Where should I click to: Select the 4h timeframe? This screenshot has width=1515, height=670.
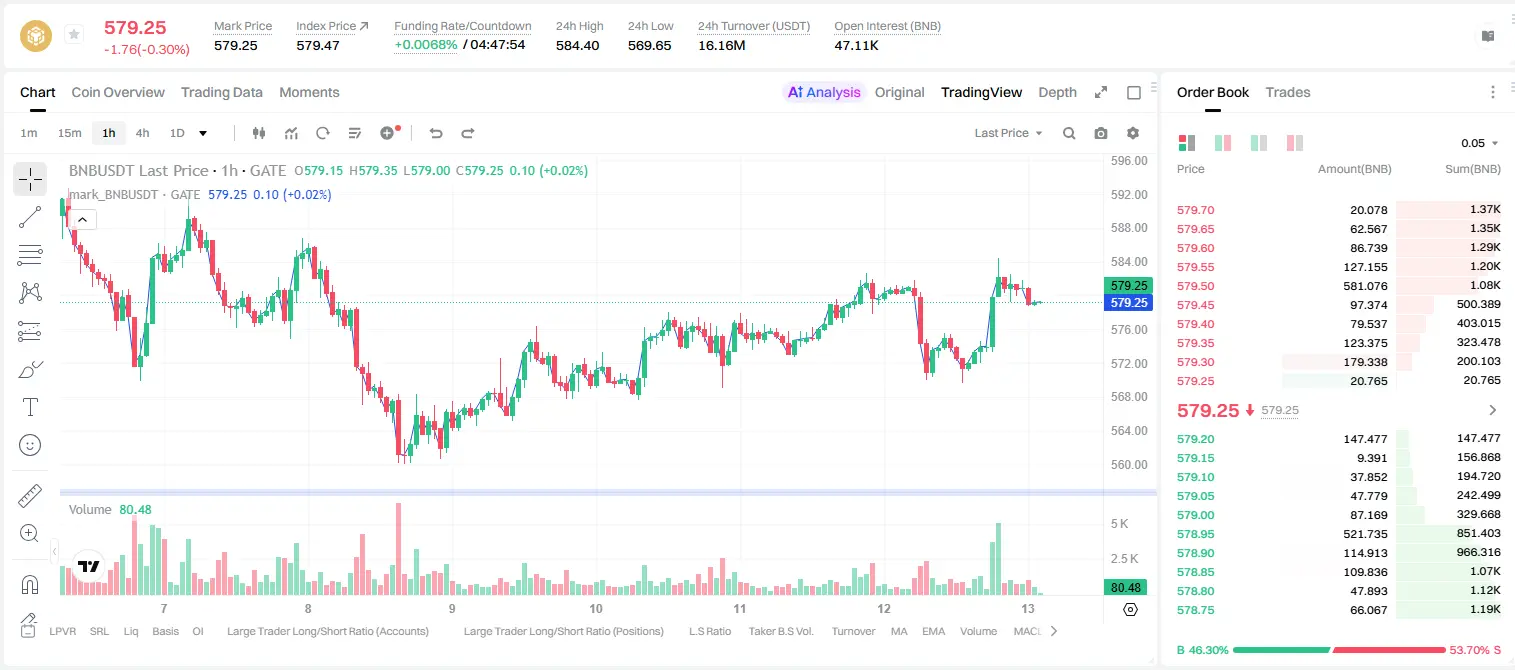(142, 133)
